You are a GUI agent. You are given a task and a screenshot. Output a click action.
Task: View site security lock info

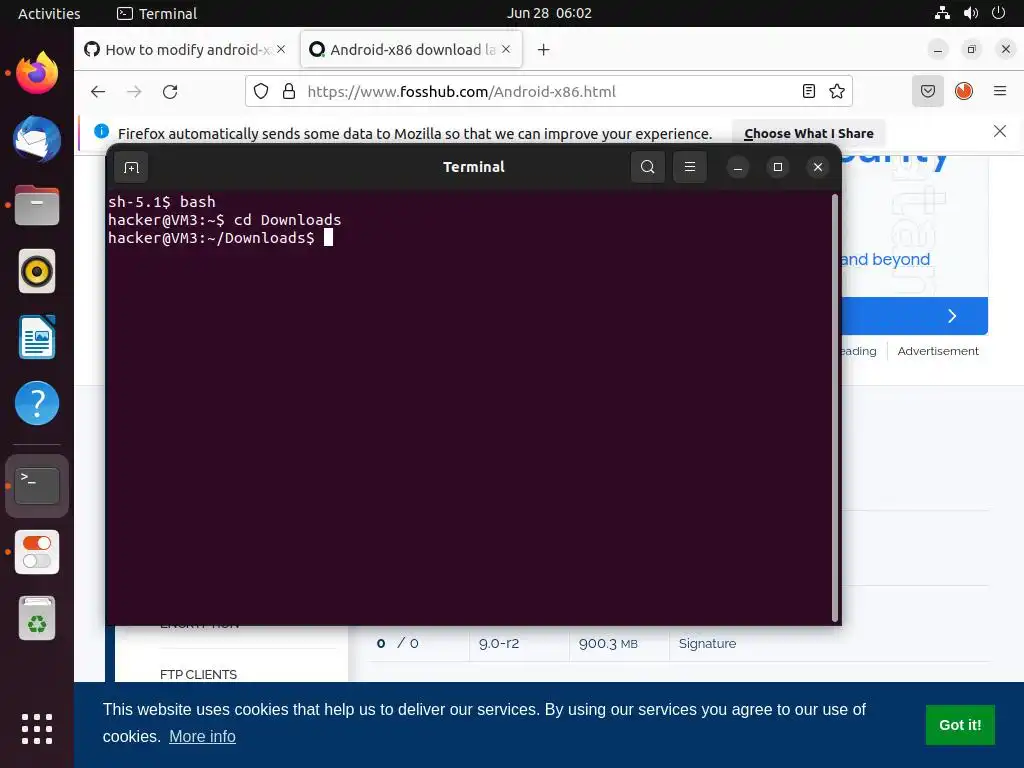click(289, 91)
